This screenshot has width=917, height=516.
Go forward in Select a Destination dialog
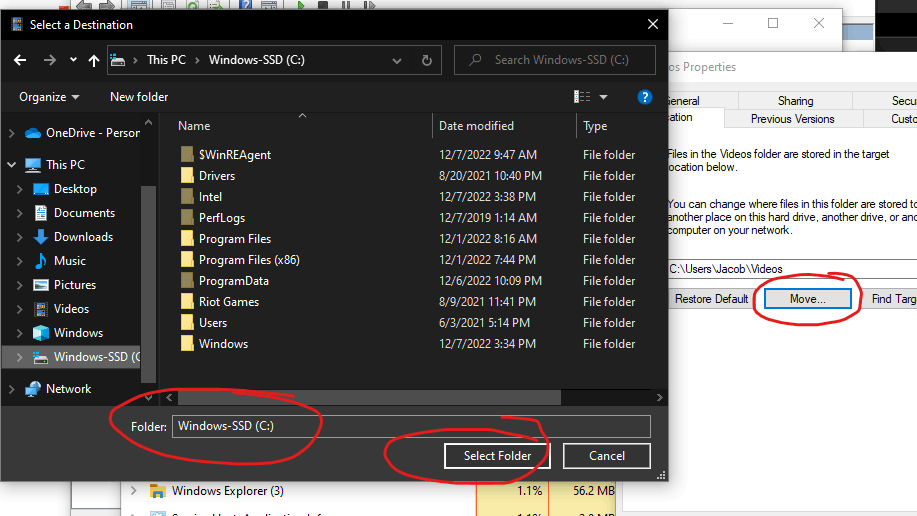click(x=50, y=60)
